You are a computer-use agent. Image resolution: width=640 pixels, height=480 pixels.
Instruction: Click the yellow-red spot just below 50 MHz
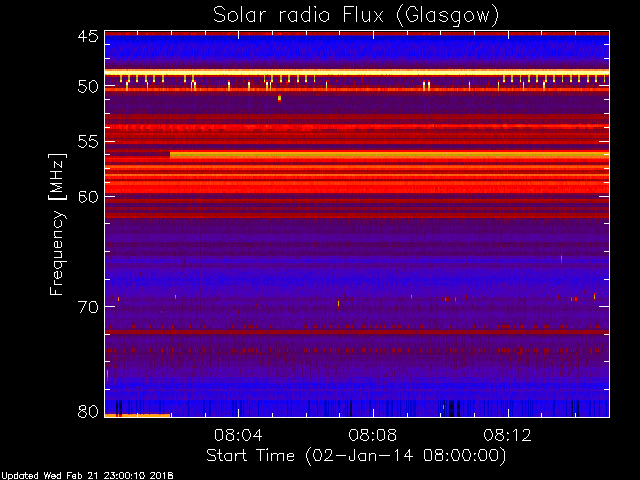[279, 98]
